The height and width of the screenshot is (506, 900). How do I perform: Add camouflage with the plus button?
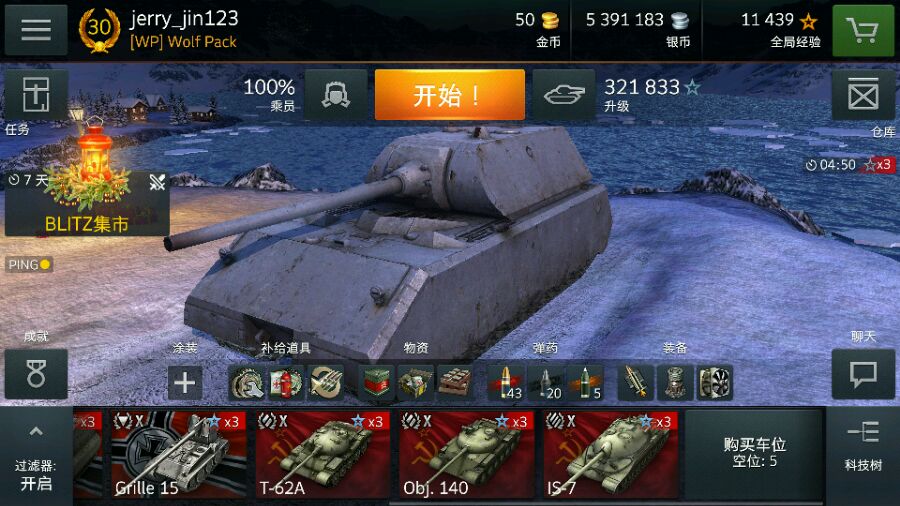pos(185,382)
